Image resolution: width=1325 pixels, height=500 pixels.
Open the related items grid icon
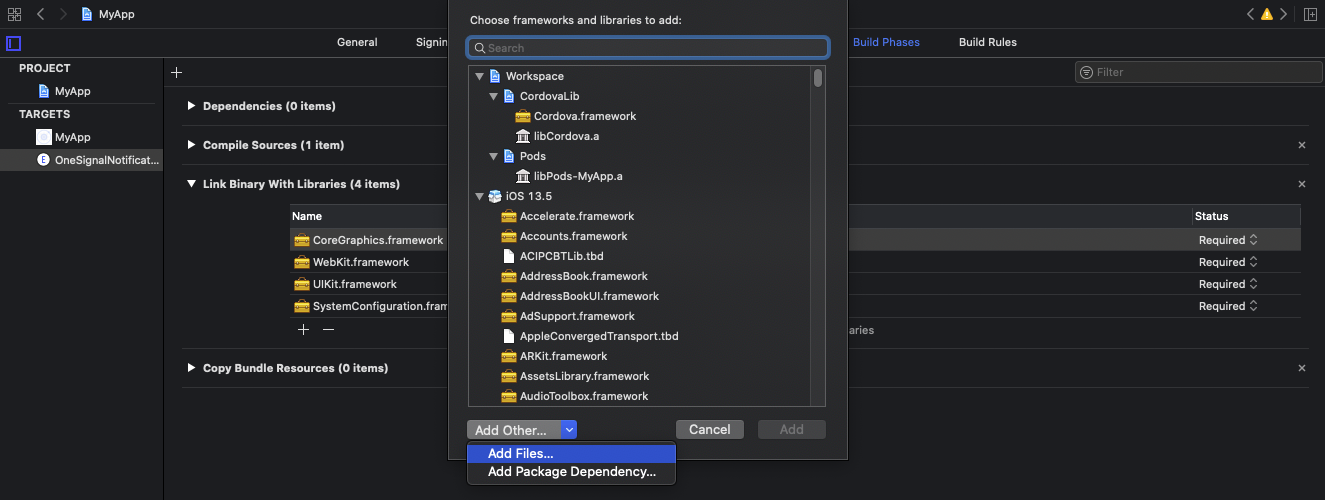point(14,14)
